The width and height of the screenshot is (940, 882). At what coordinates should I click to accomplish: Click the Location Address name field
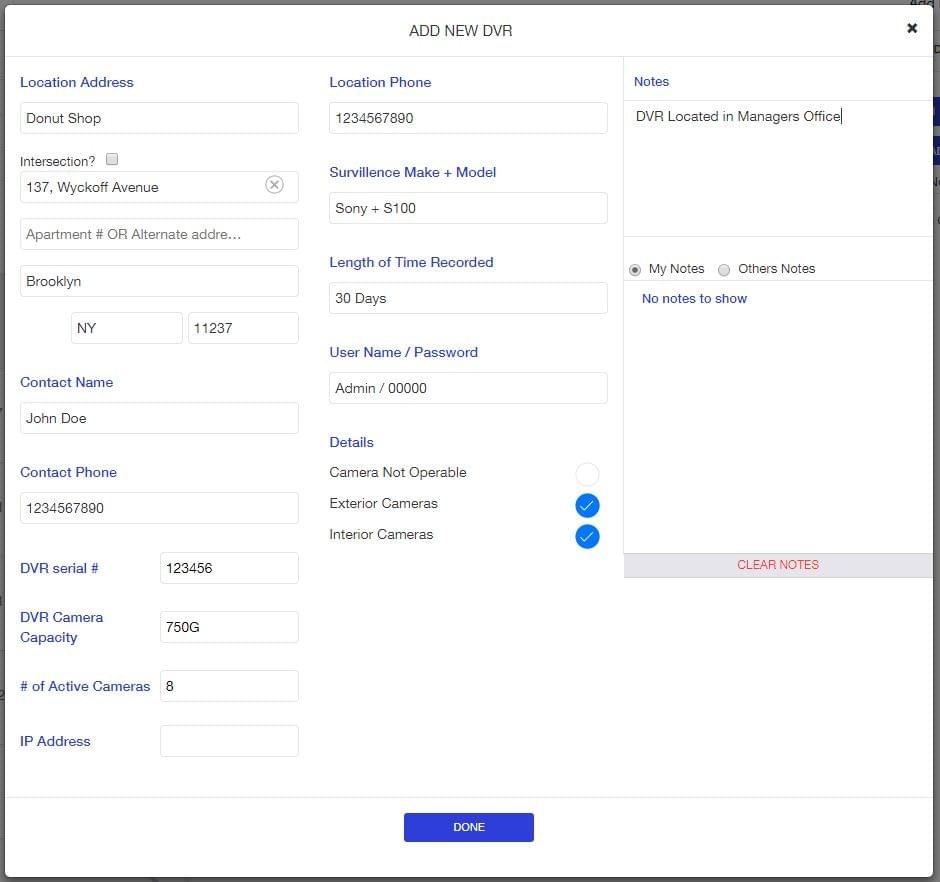pos(159,118)
